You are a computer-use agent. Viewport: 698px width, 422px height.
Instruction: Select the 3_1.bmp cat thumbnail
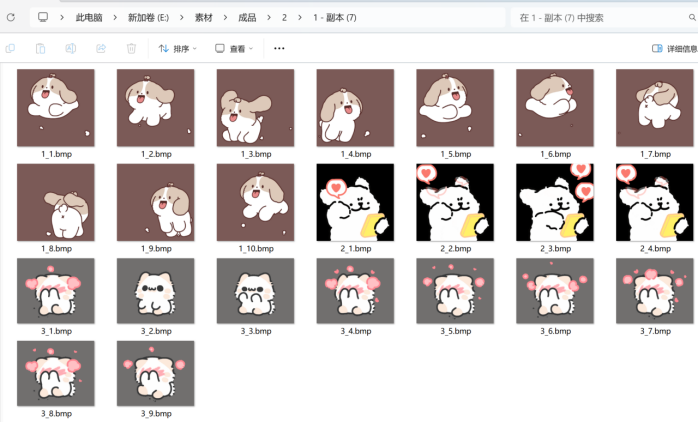coord(56,291)
